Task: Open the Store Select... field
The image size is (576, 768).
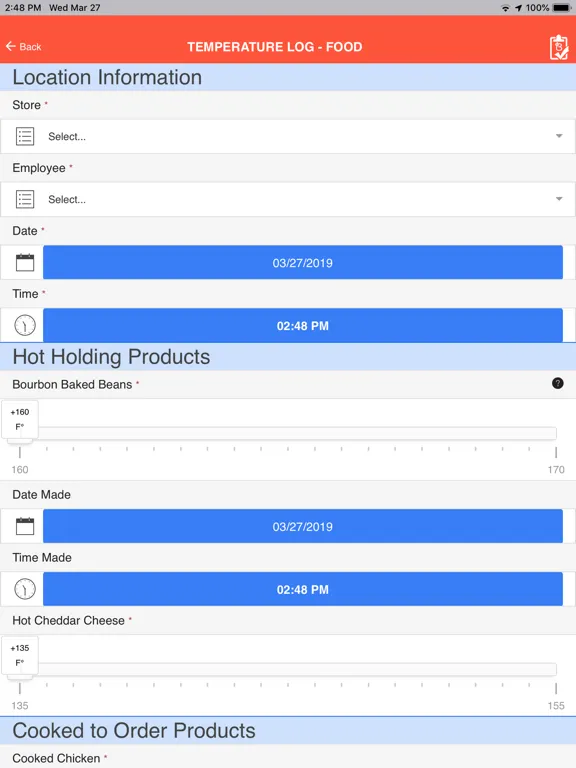Action: pyautogui.click(x=288, y=137)
